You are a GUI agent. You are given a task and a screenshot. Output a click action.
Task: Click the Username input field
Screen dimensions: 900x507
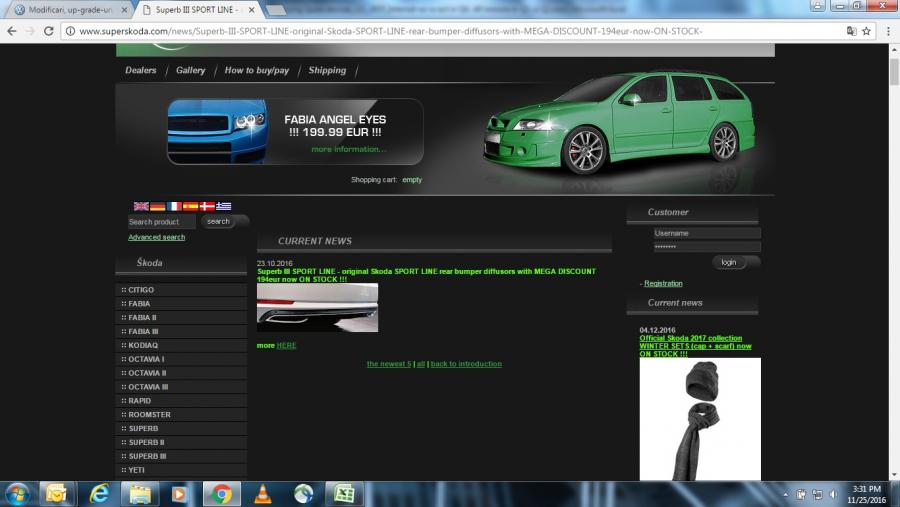tap(707, 233)
